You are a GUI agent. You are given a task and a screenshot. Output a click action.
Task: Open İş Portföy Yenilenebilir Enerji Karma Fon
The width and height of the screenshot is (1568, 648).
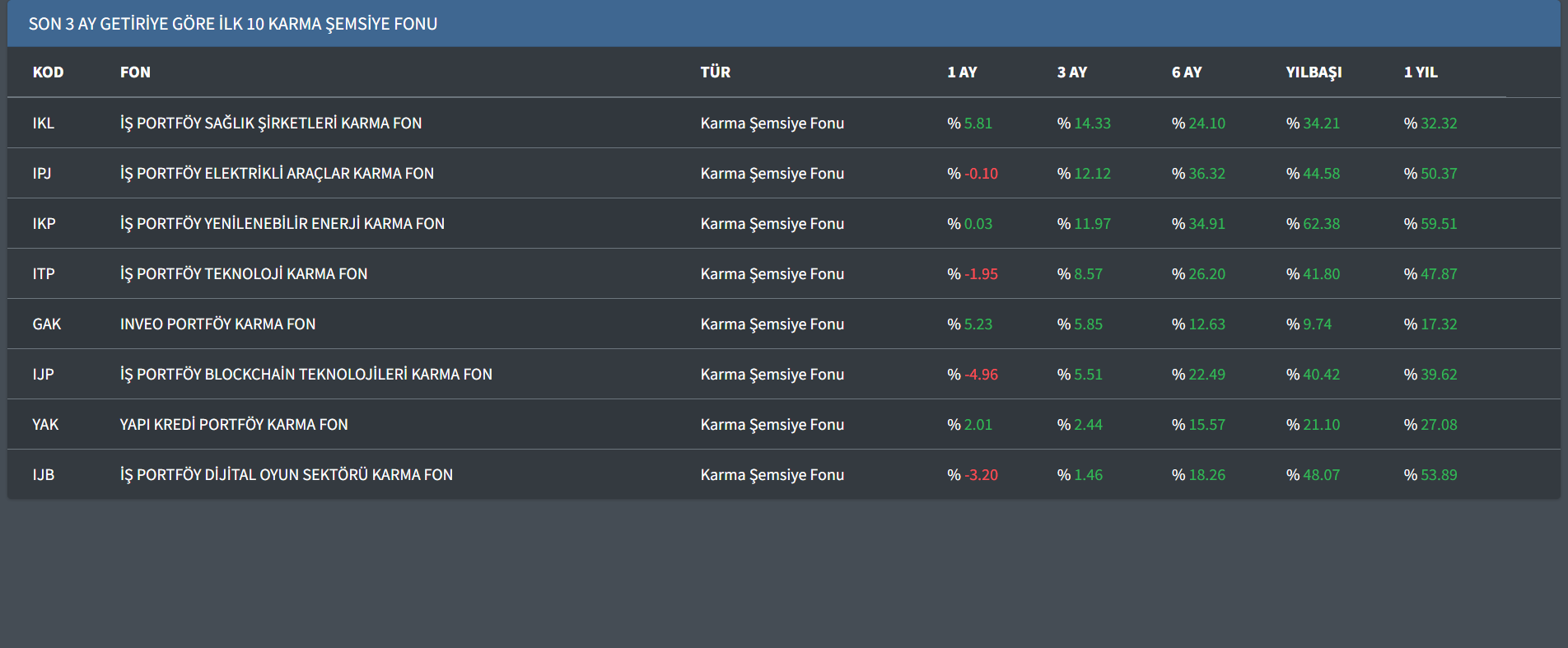pyautogui.click(x=282, y=224)
